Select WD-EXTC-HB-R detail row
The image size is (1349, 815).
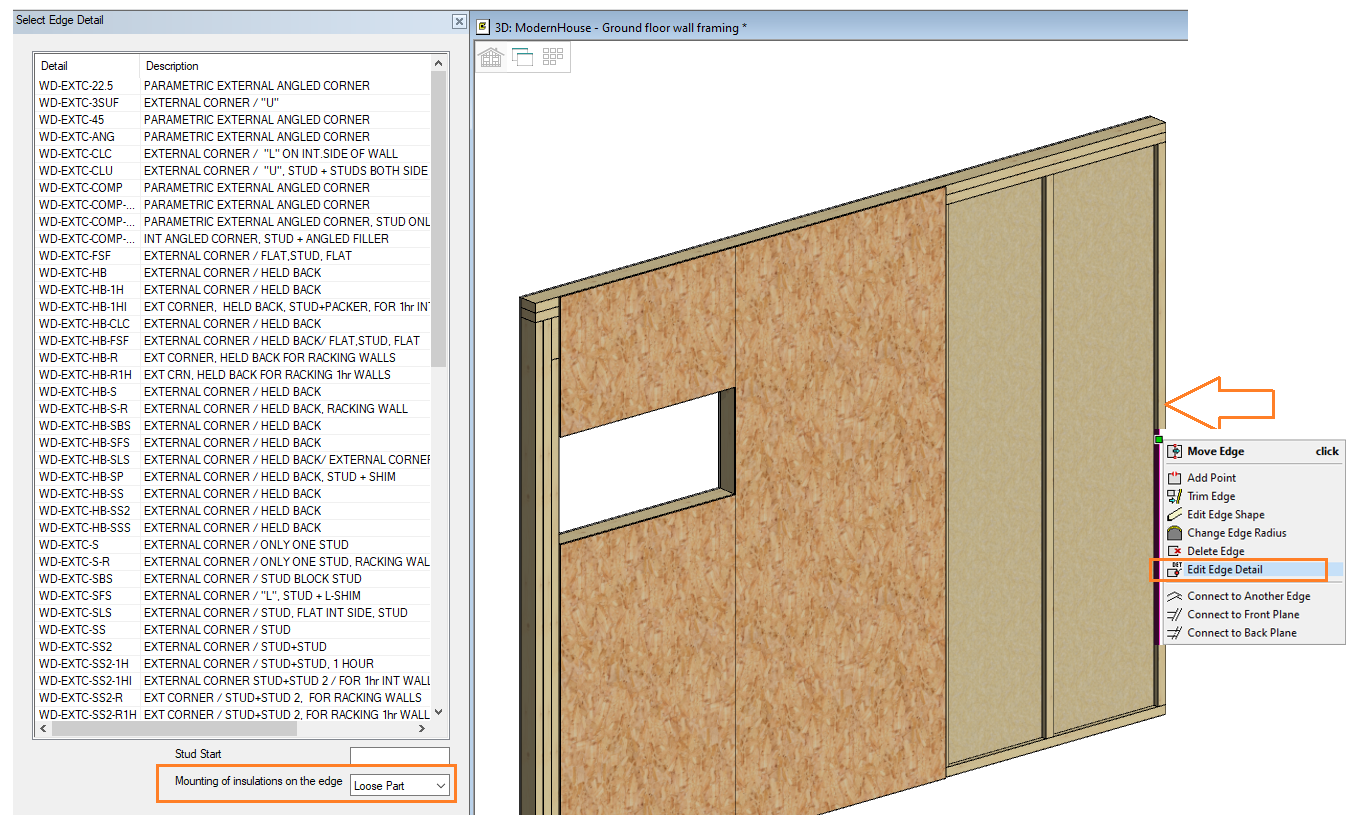coord(78,358)
